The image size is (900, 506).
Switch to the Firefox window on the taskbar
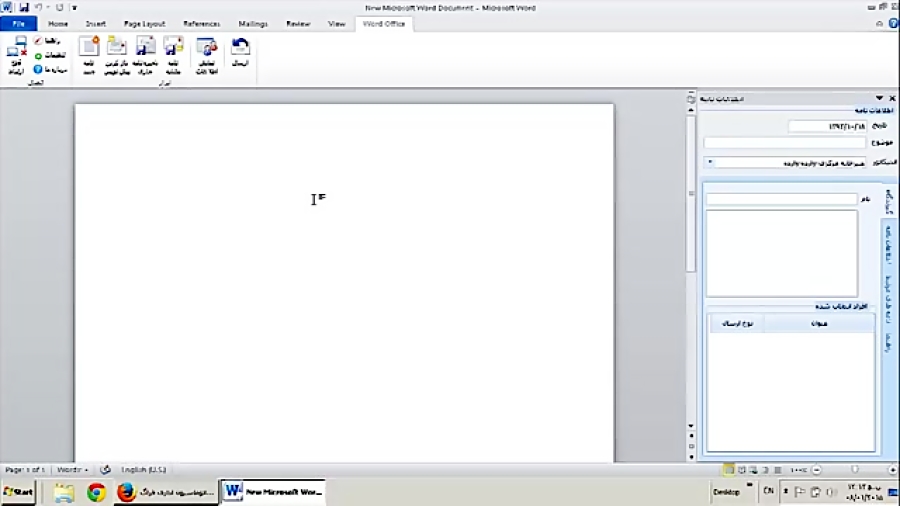(x=165, y=492)
